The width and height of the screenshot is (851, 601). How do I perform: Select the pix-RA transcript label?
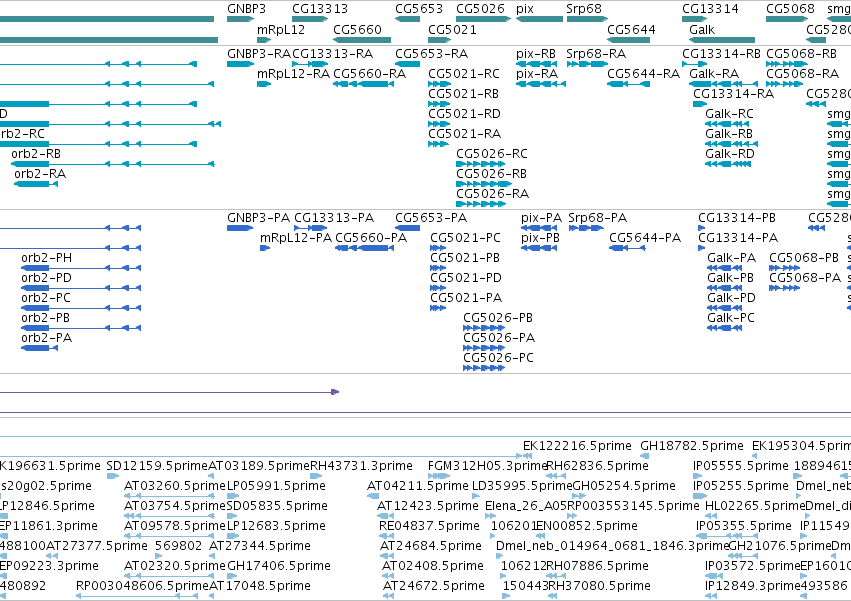[537, 74]
